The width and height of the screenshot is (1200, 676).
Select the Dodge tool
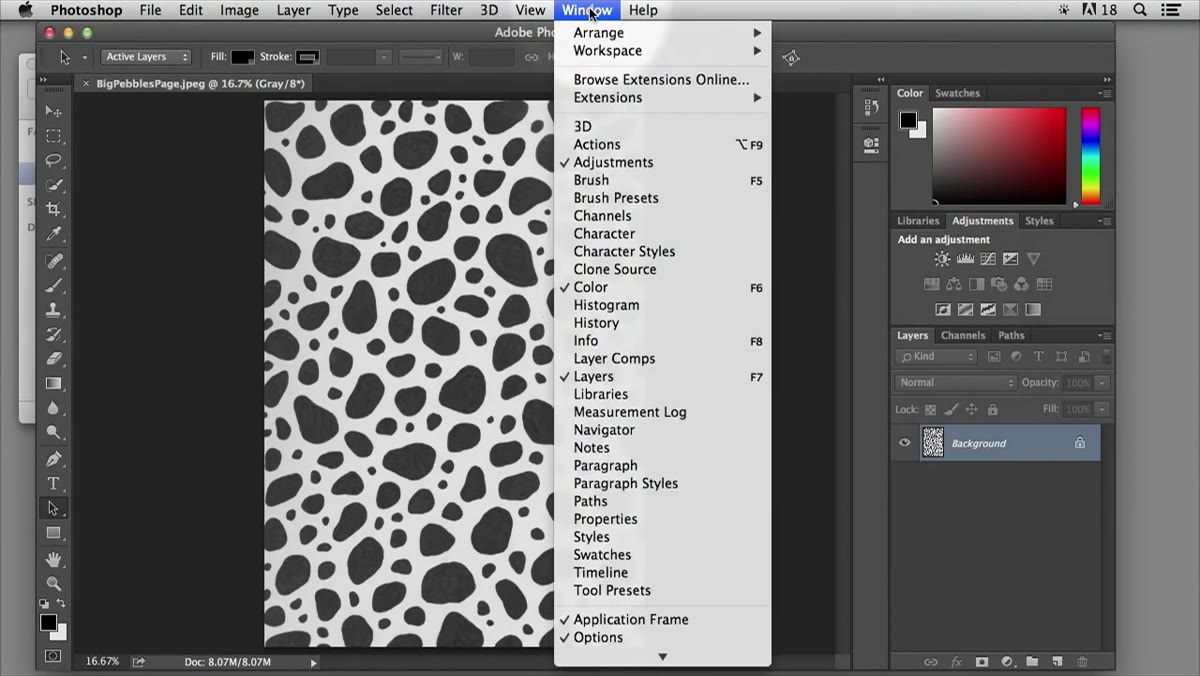[54, 433]
